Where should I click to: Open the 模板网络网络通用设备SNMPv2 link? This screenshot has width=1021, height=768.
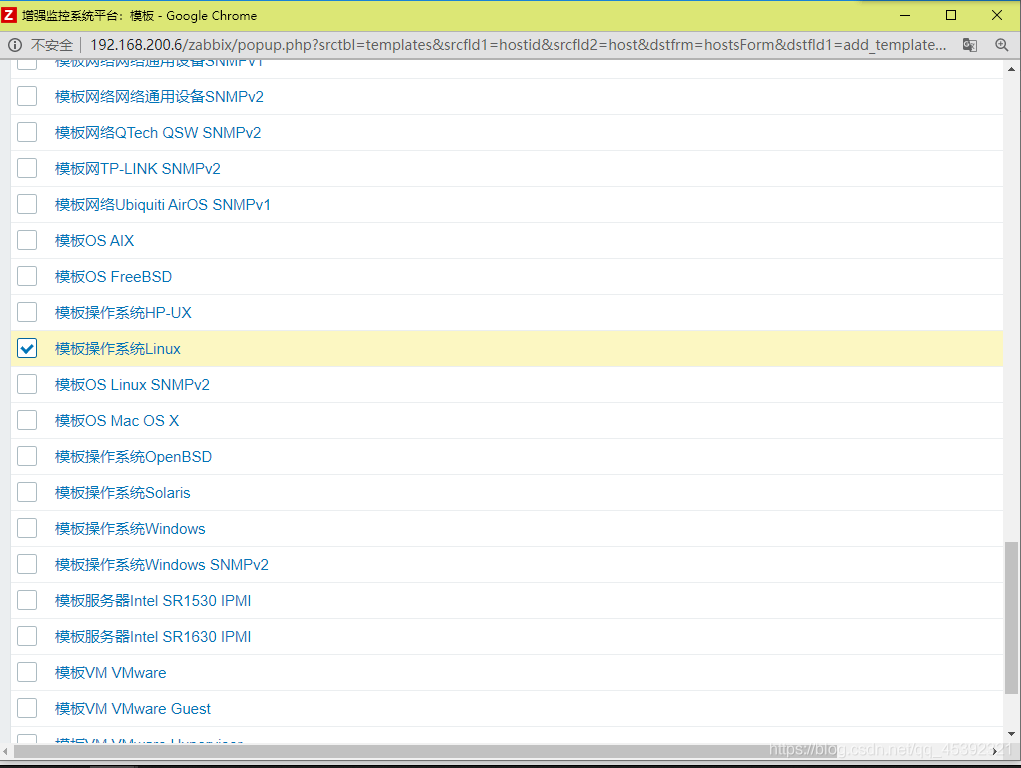coord(160,96)
